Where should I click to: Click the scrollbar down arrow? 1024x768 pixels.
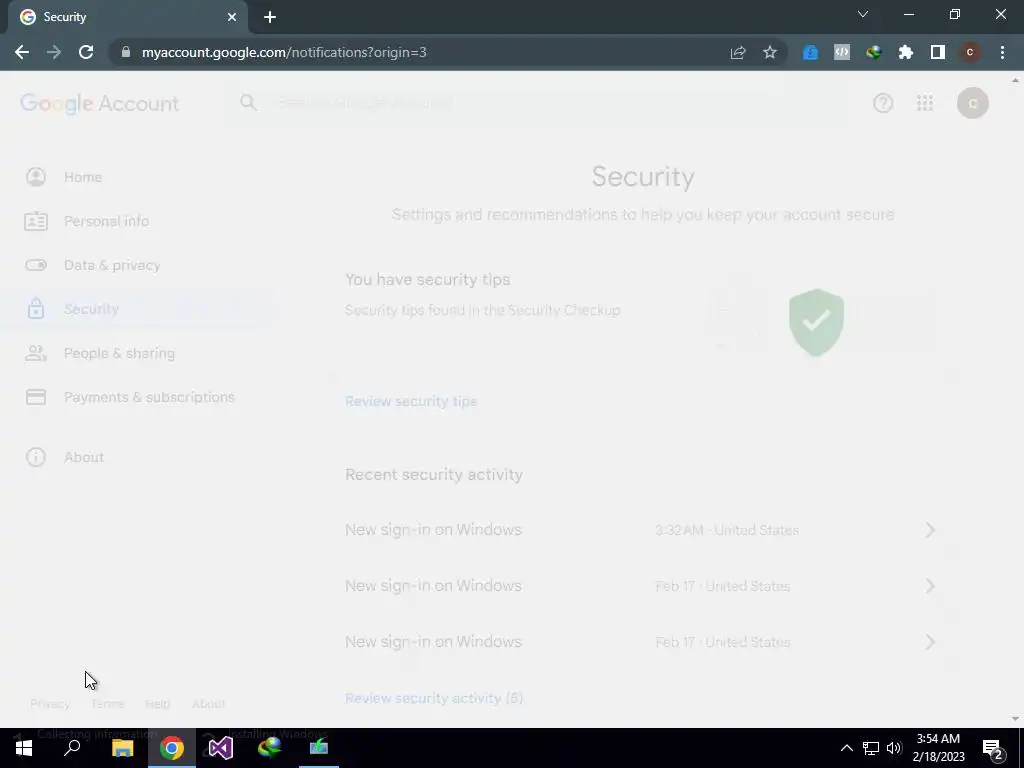(x=1015, y=719)
